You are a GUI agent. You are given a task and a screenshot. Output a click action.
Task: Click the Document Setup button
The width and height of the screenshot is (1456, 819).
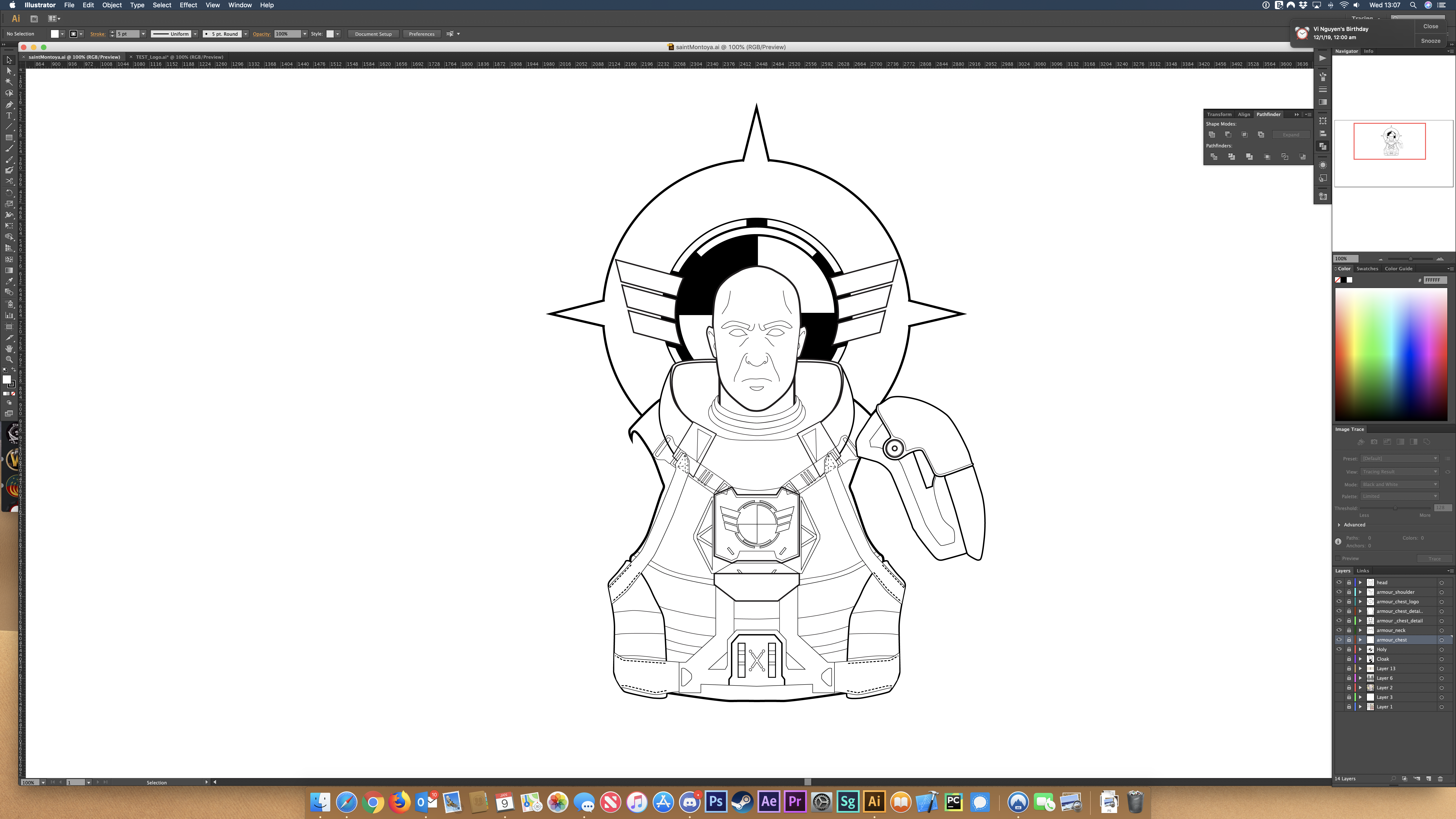[373, 34]
